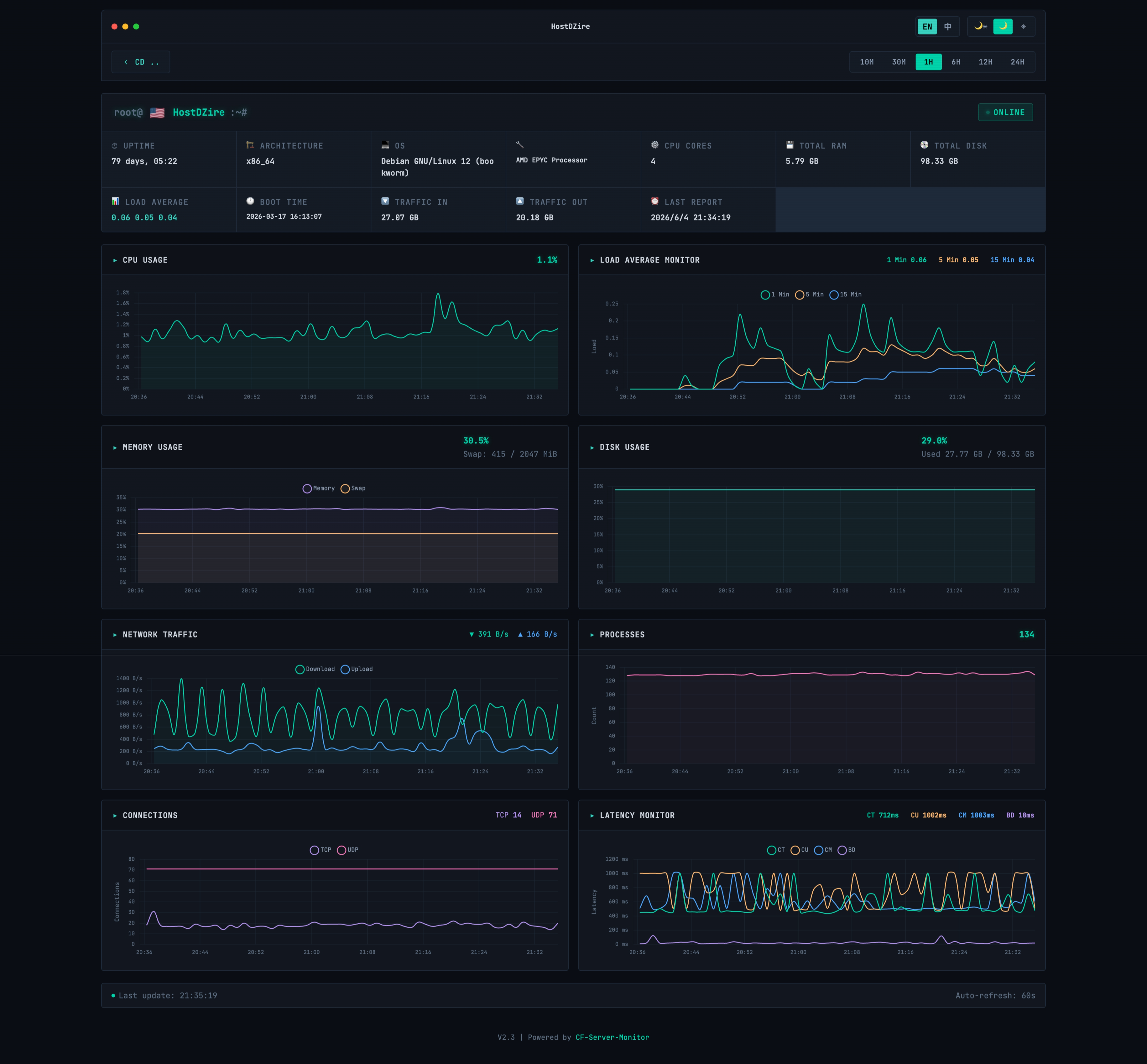
Task: Click the download rate 391 B/s
Action: coord(489,635)
